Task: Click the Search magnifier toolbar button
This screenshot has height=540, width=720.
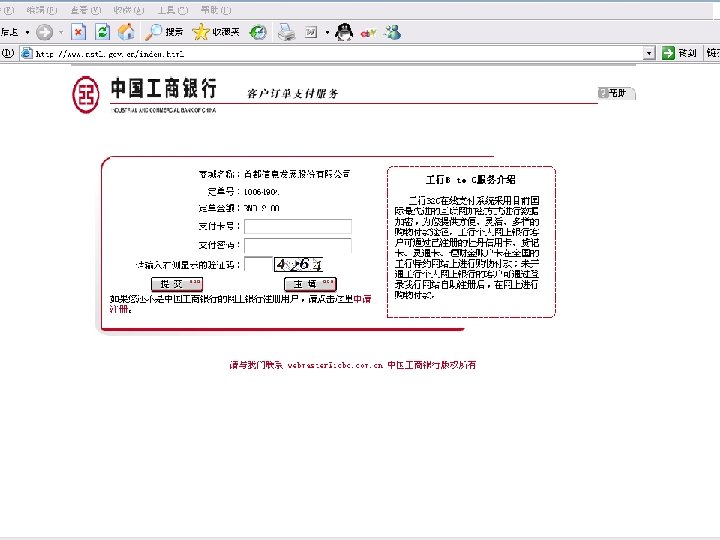Action: (x=163, y=32)
